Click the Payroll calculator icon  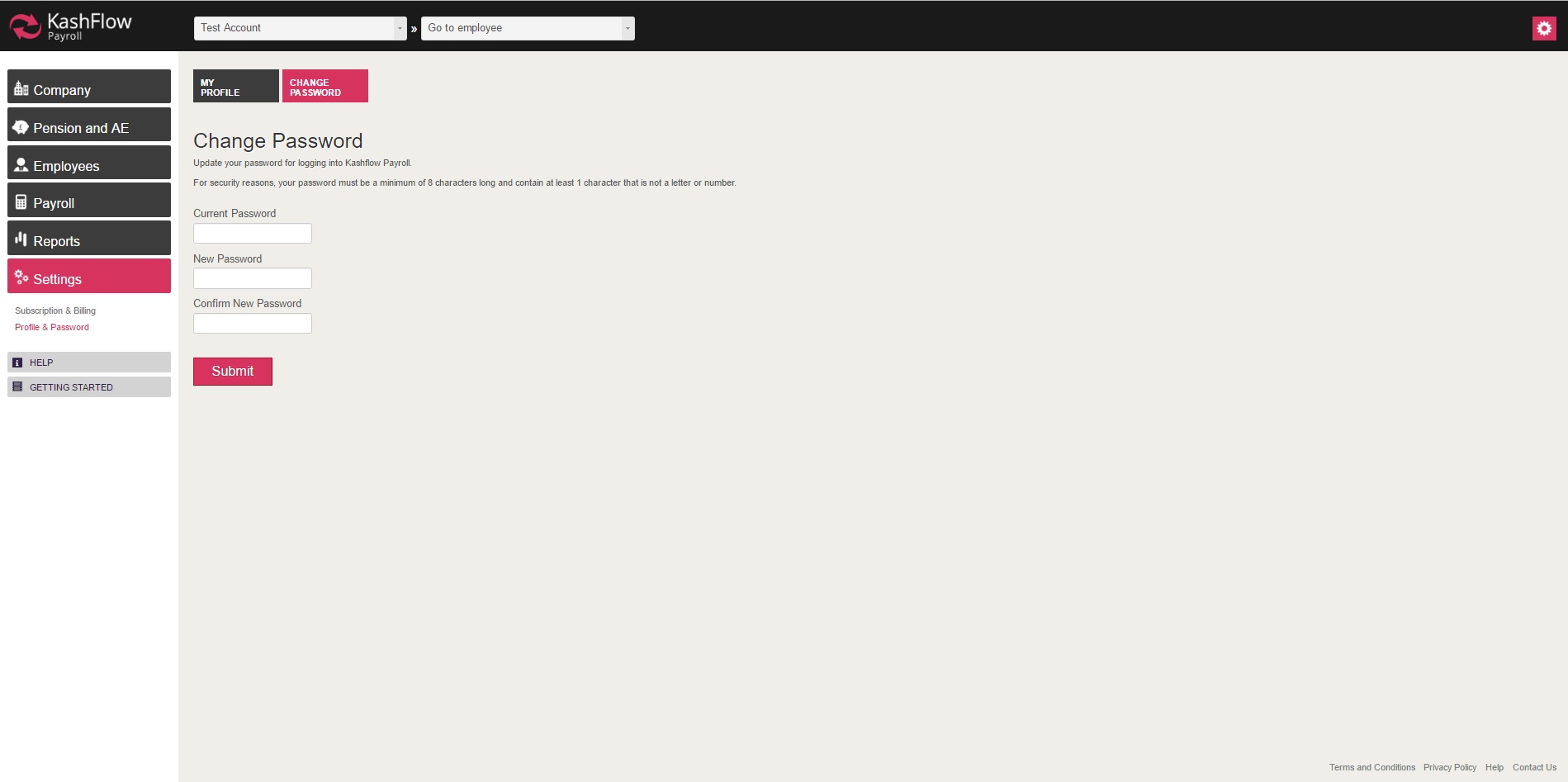tap(21, 202)
